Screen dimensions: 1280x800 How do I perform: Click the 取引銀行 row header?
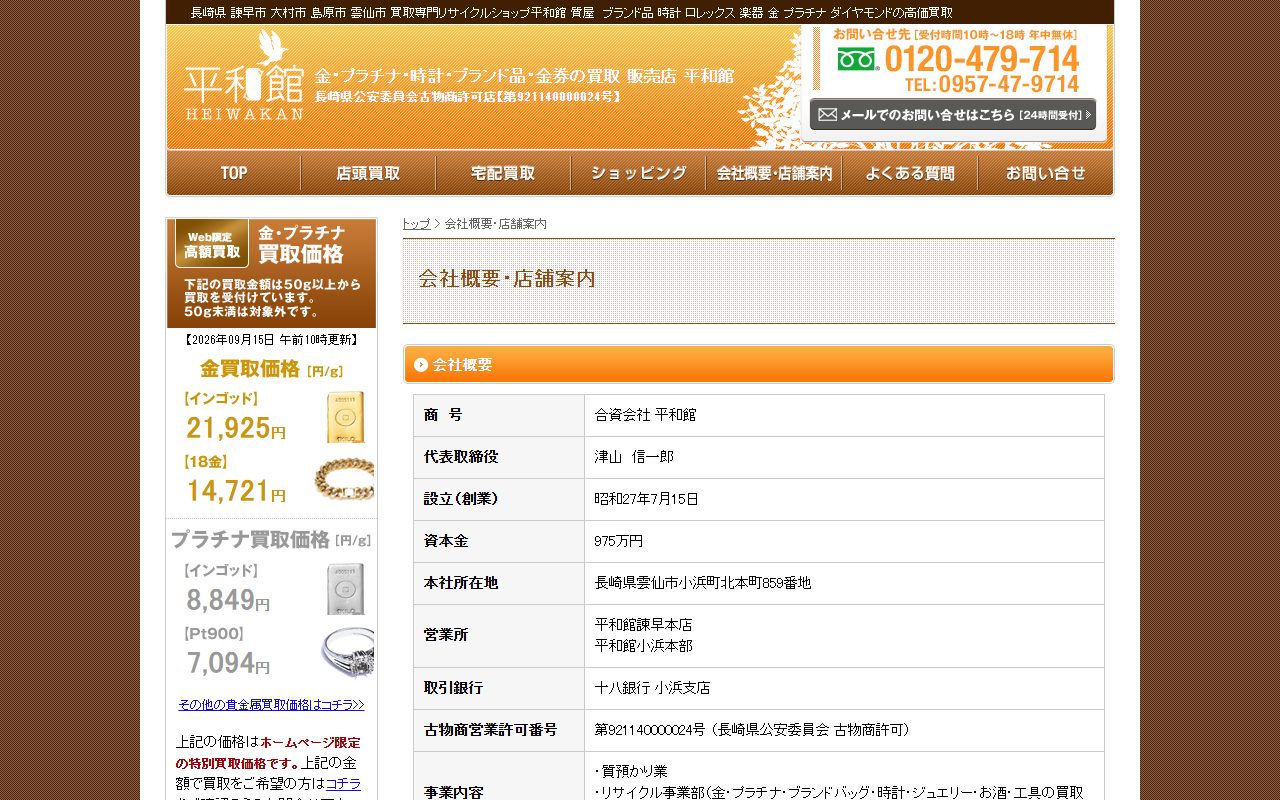pos(499,688)
